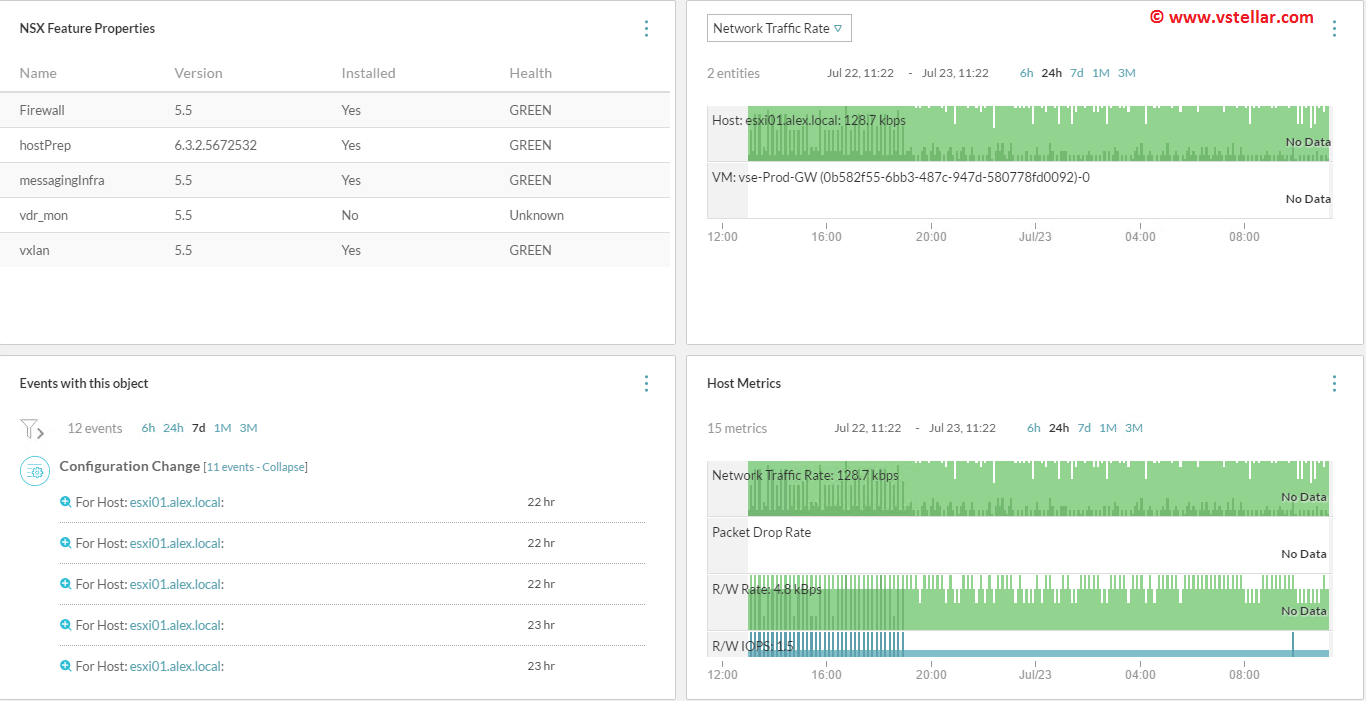The width and height of the screenshot is (1366, 701).
Task: Open esxi01.alex.local link in fourth event
Action: (175, 625)
